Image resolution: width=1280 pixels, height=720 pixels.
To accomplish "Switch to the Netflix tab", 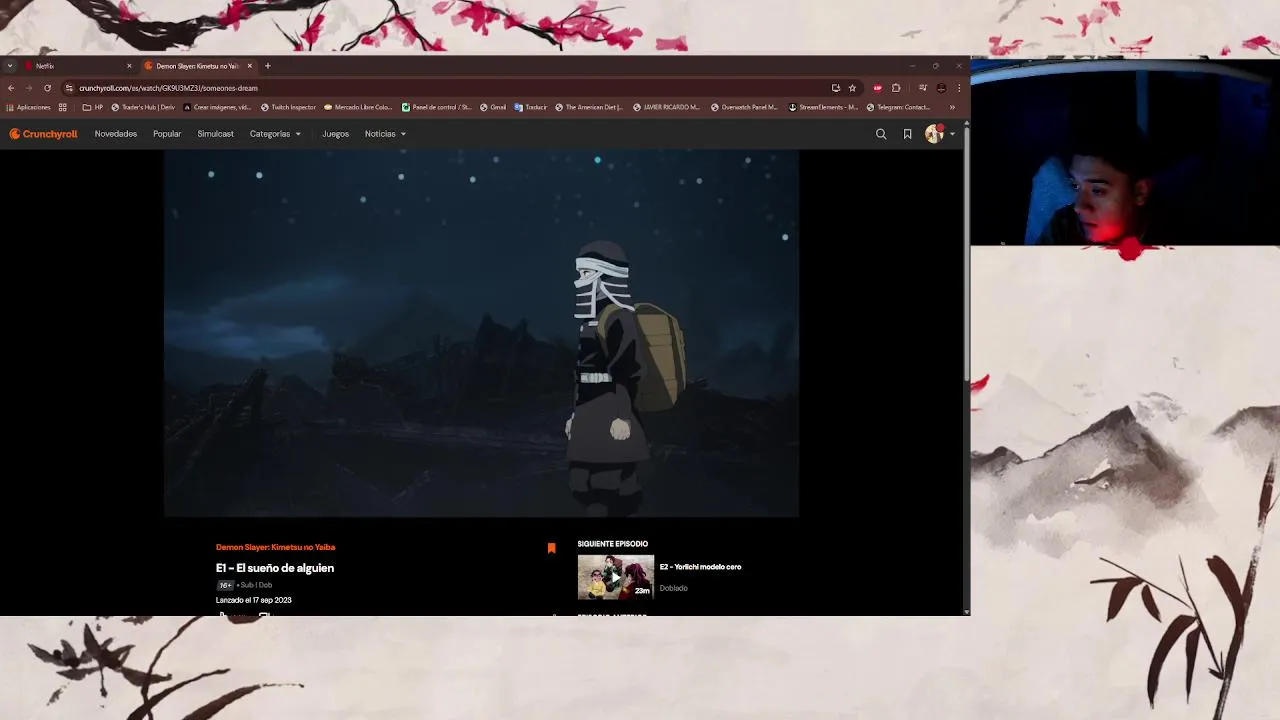I will click(x=78, y=66).
